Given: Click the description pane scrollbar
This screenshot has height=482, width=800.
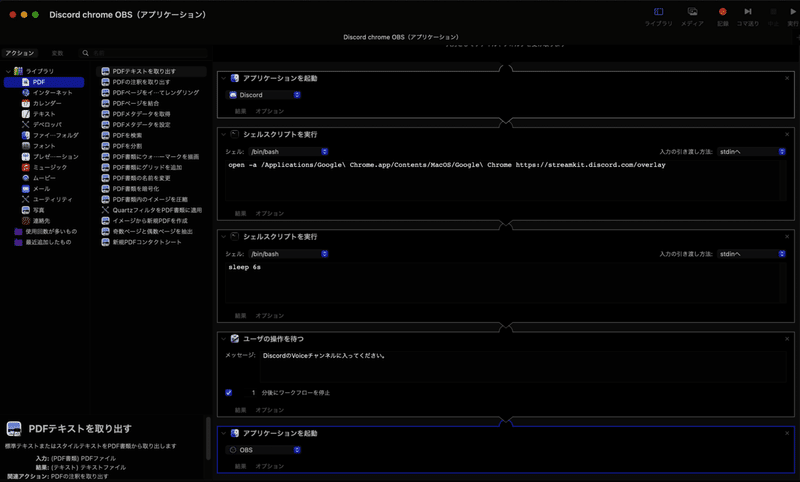Looking at the screenshot, I should tap(208, 439).
